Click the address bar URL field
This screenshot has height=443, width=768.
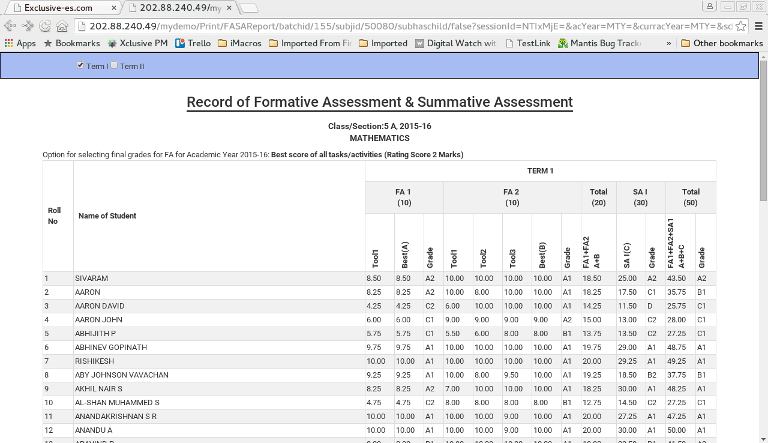[400, 25]
